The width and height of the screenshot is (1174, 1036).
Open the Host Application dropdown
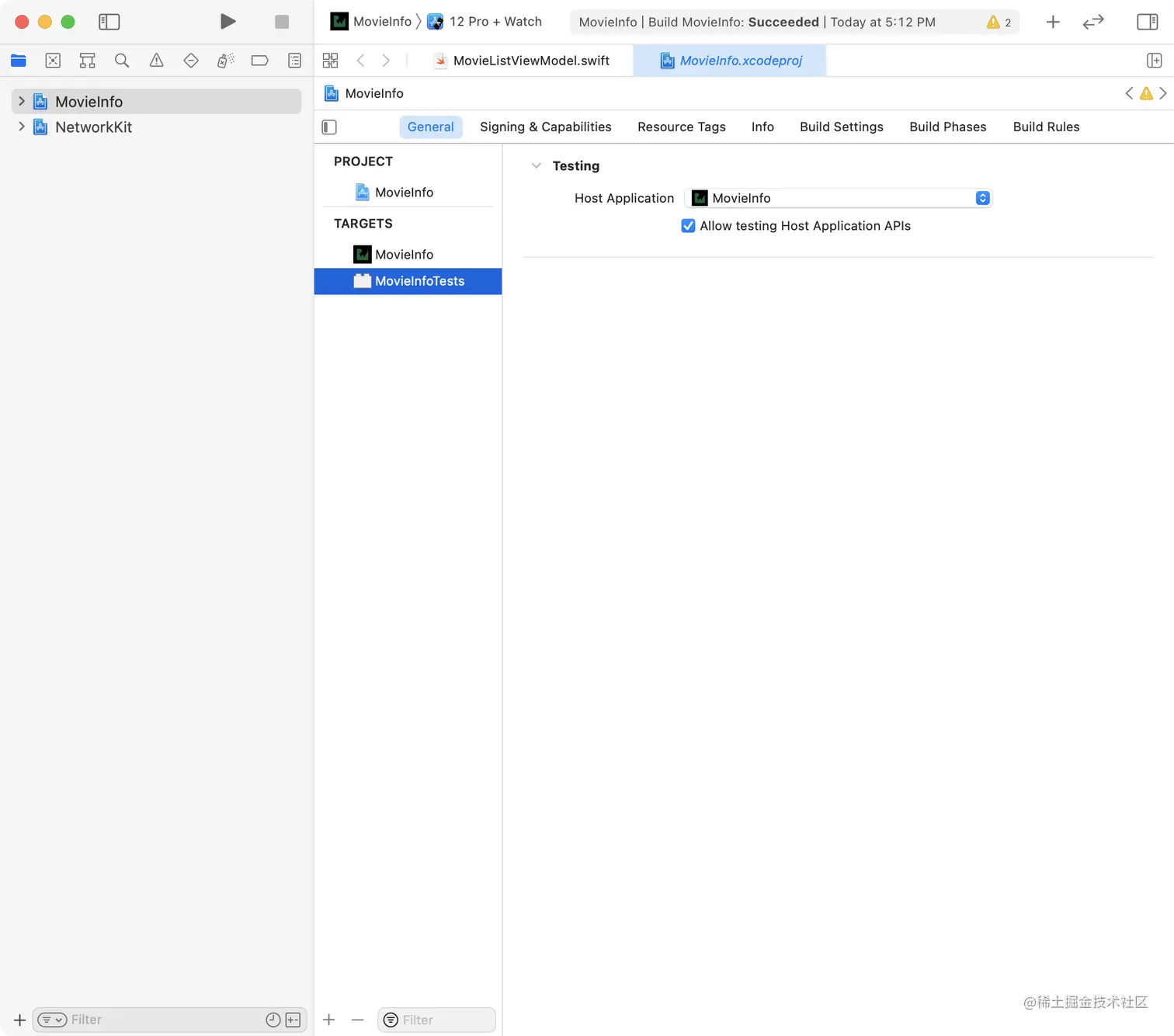(839, 198)
